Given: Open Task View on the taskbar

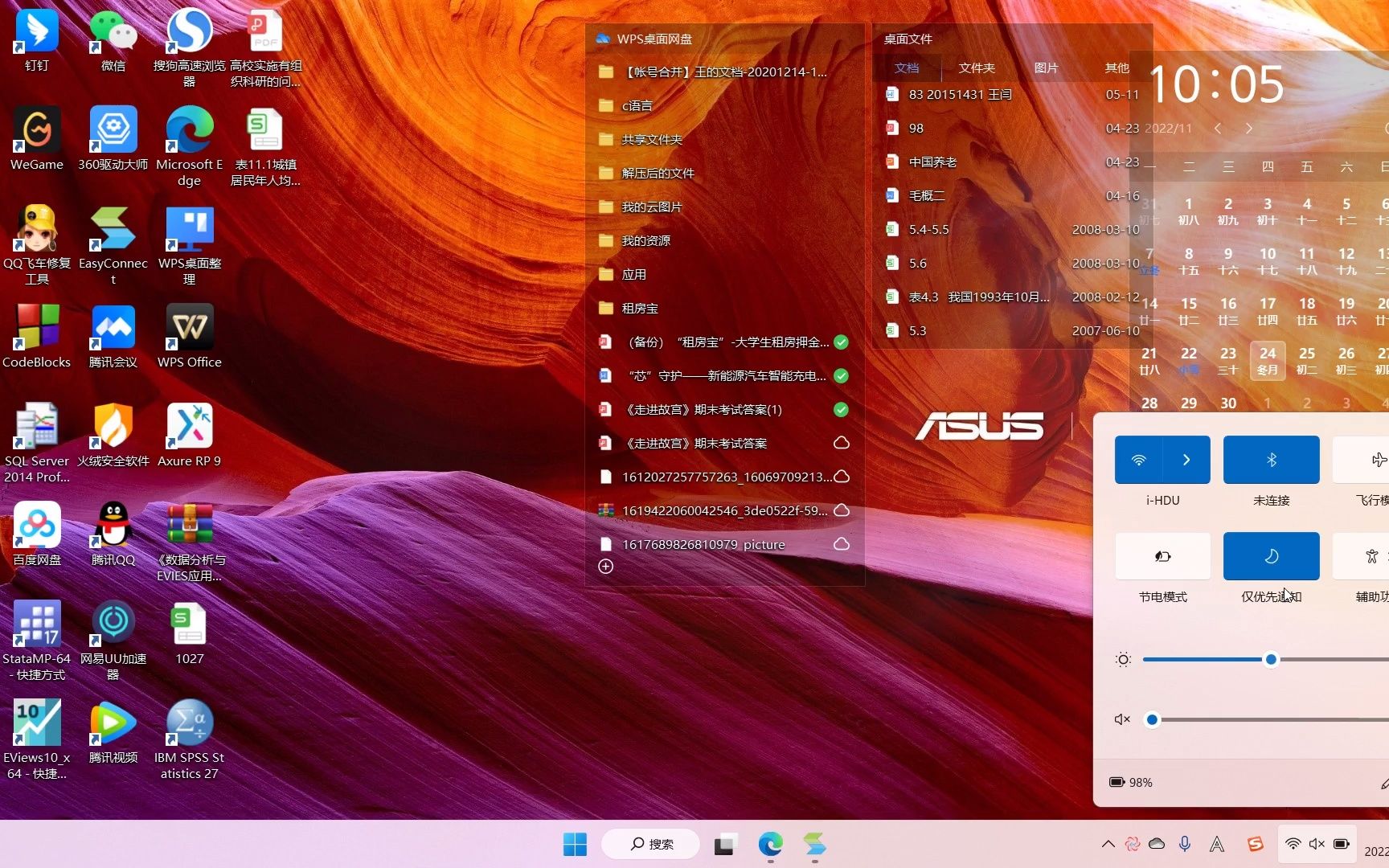Looking at the screenshot, I should (x=725, y=844).
